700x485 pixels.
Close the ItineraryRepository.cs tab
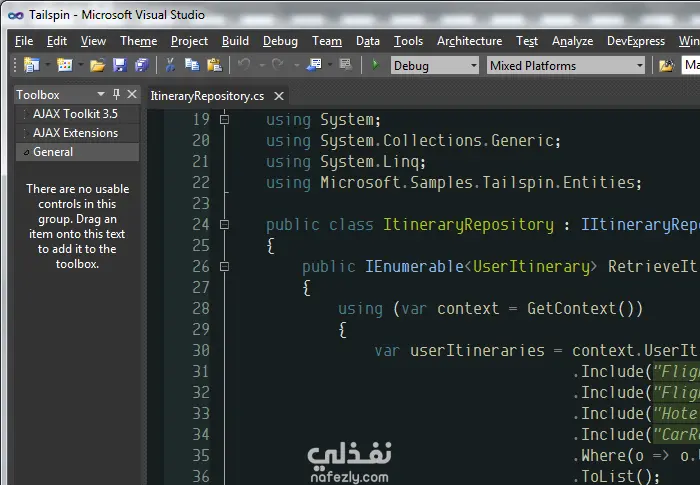tap(279, 96)
